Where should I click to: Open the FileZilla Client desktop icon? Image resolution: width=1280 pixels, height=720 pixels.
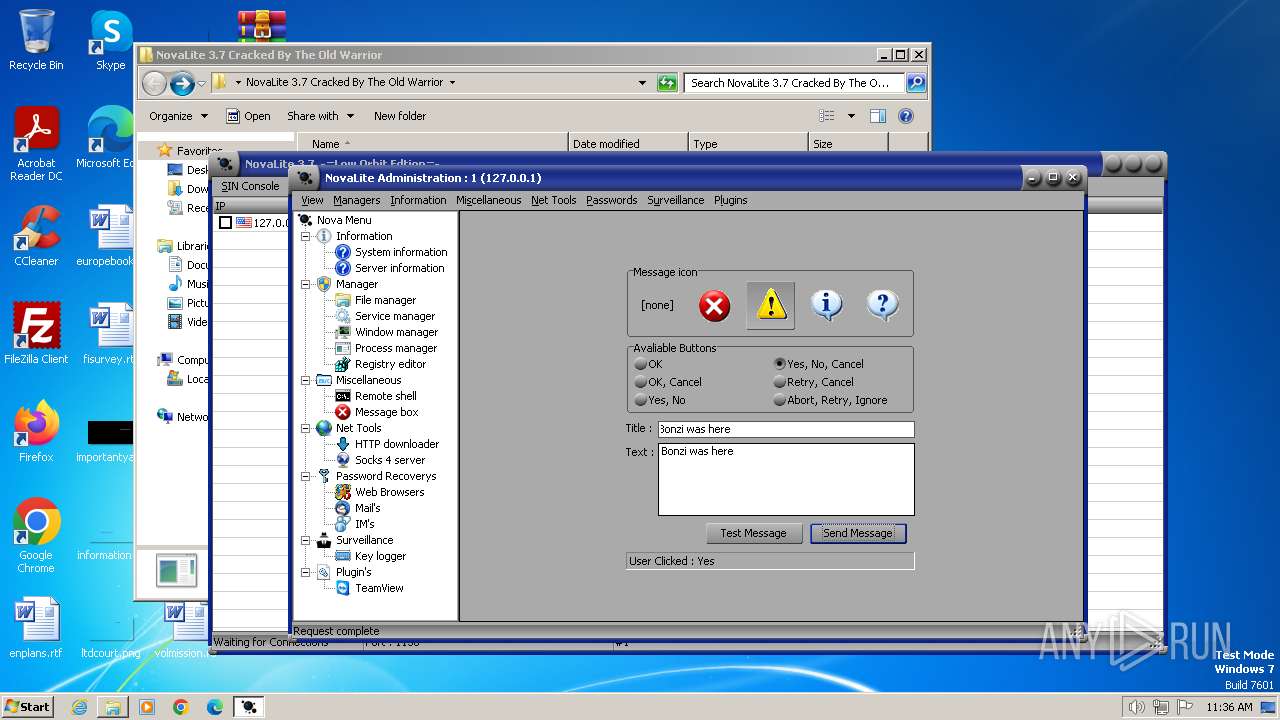click(36, 333)
